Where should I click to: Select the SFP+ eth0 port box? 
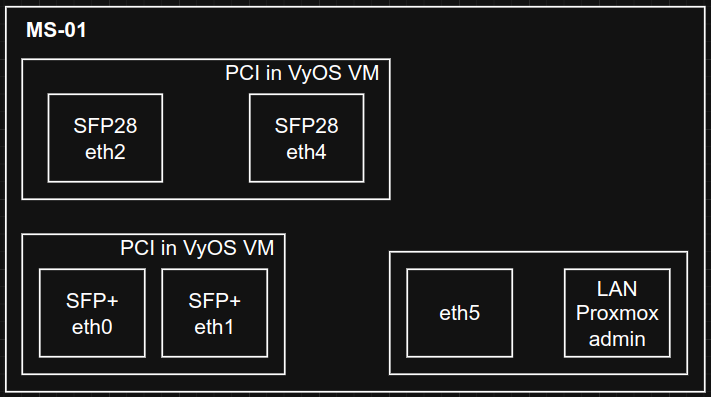click(x=92, y=313)
